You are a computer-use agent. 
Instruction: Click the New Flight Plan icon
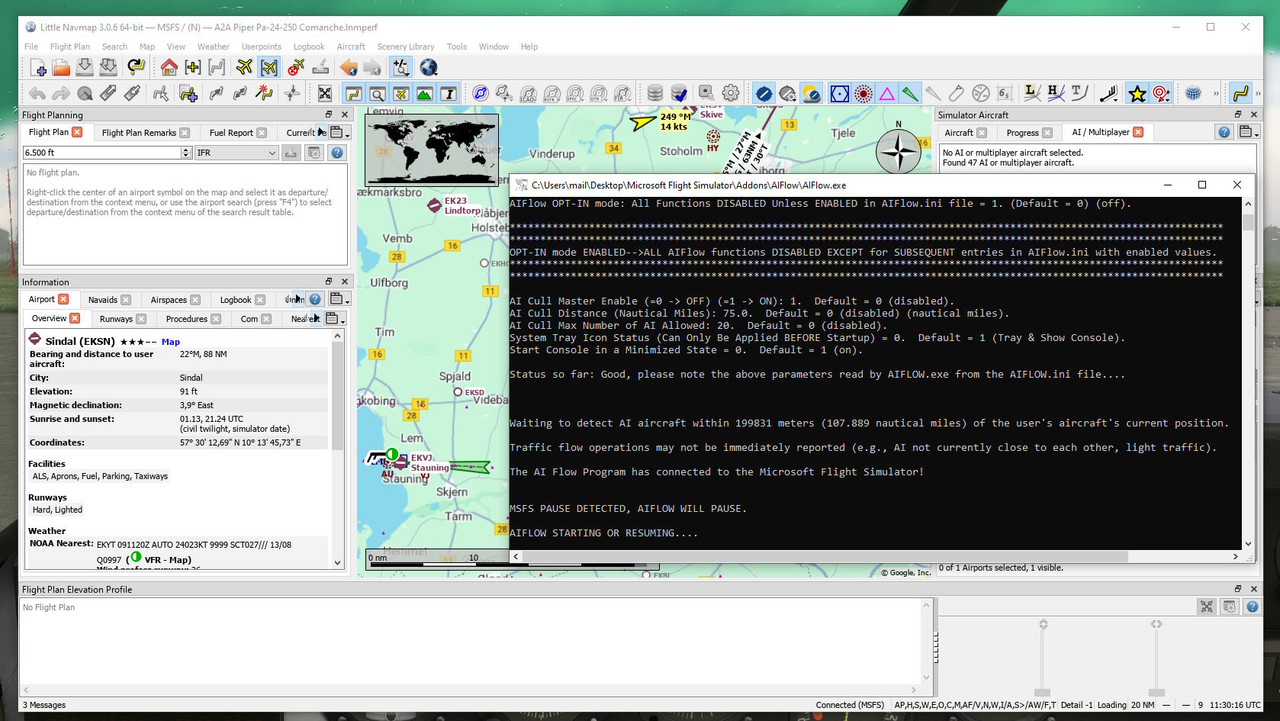[38, 67]
